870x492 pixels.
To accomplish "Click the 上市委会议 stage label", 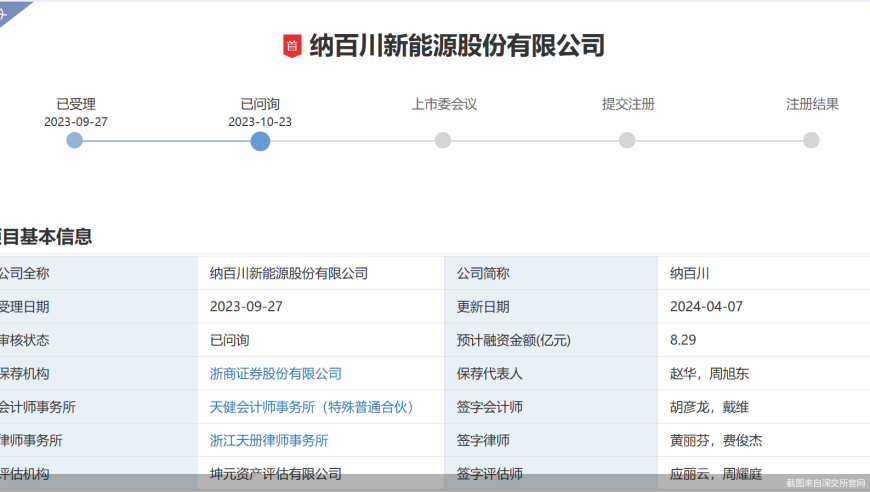I will point(444,104).
